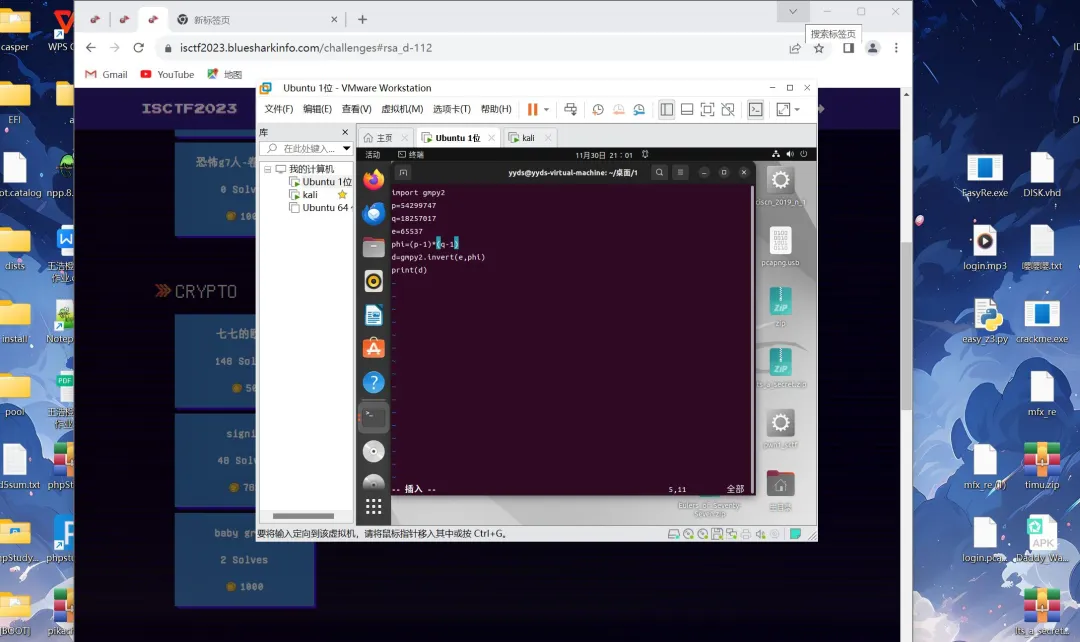Open Firefox from the Ubuntu dock
The height and width of the screenshot is (642, 1080).
(373, 180)
